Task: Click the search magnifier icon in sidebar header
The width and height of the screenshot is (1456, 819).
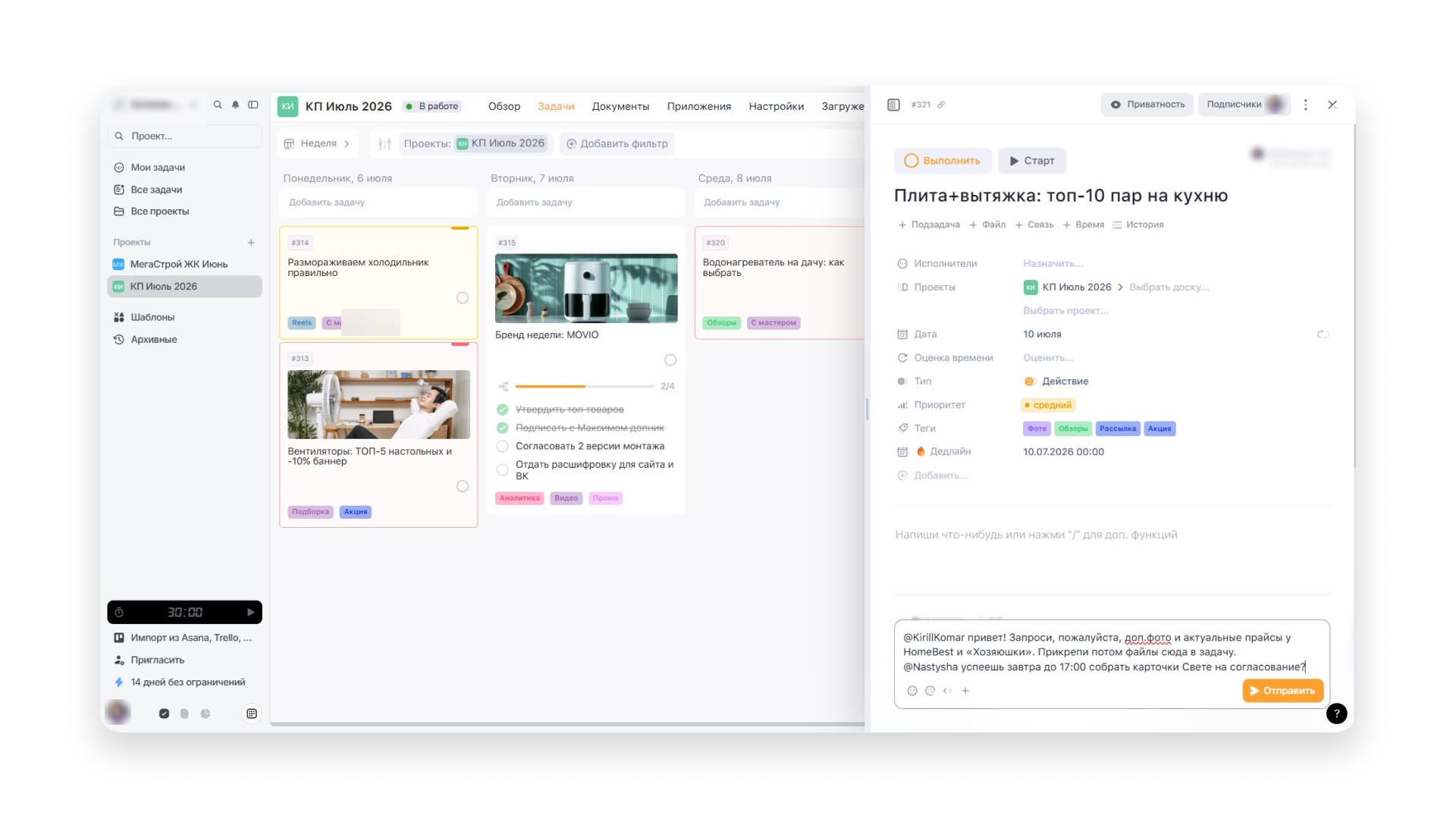Action: 218,105
